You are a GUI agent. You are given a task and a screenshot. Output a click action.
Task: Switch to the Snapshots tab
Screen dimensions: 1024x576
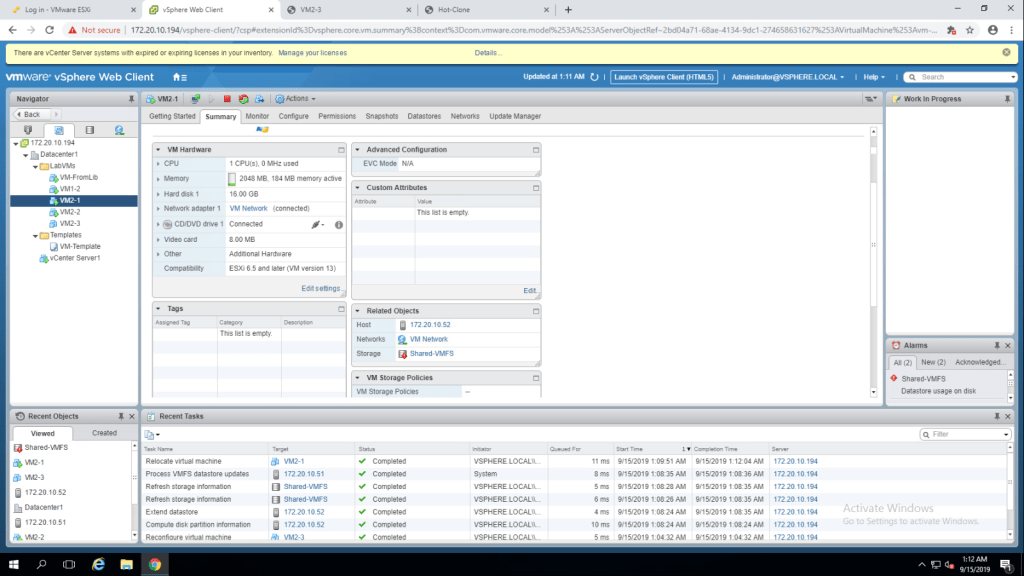(381, 116)
